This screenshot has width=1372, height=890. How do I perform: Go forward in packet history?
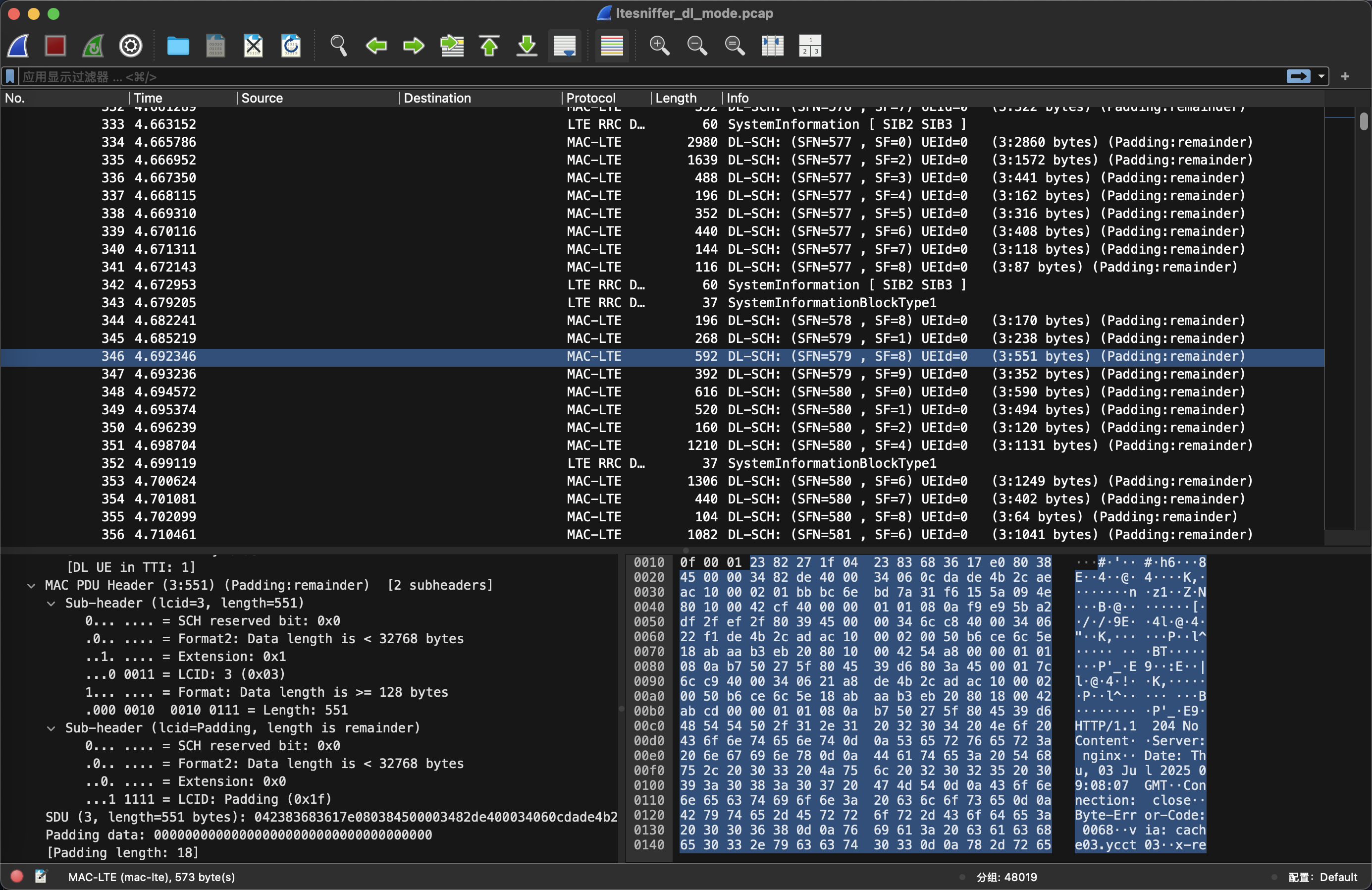[x=413, y=46]
